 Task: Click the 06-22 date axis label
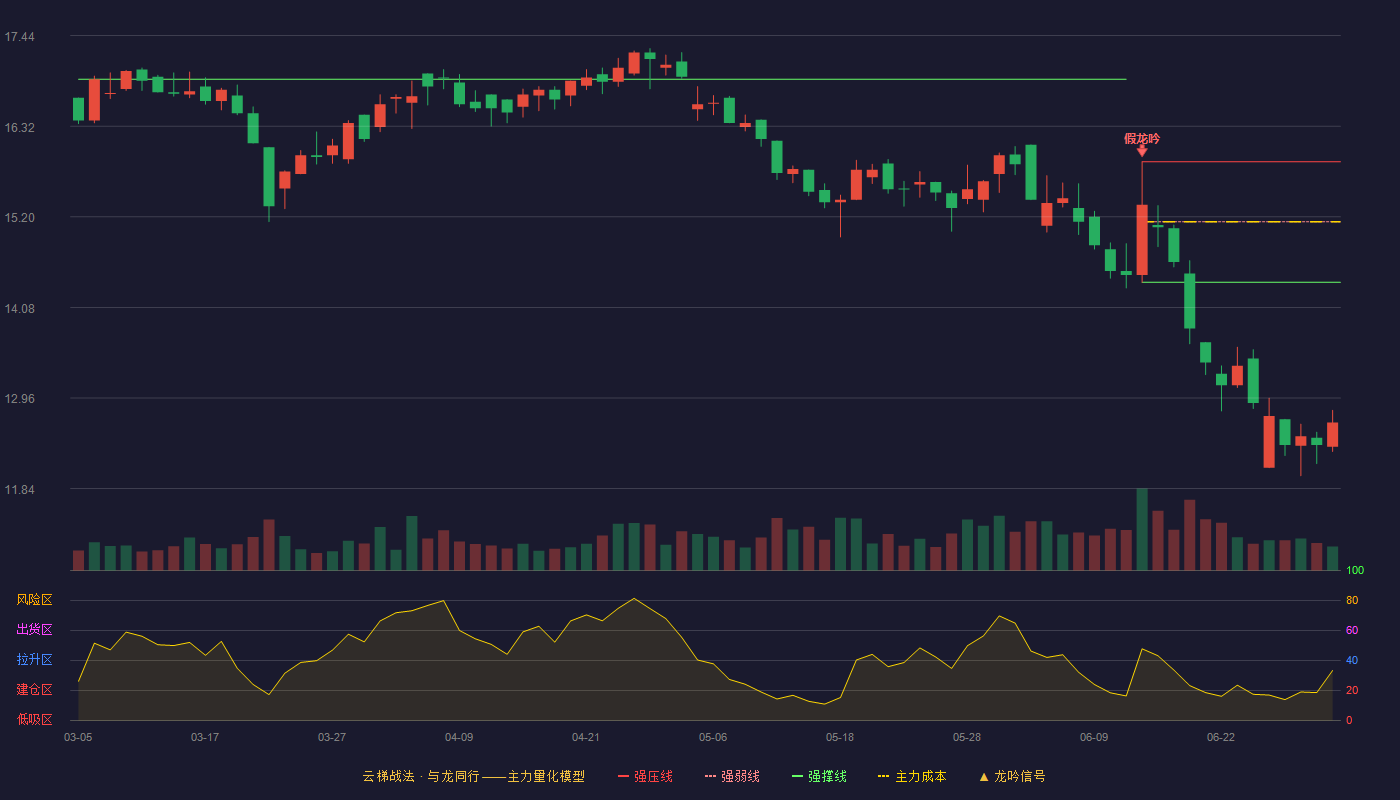pyautogui.click(x=1221, y=737)
